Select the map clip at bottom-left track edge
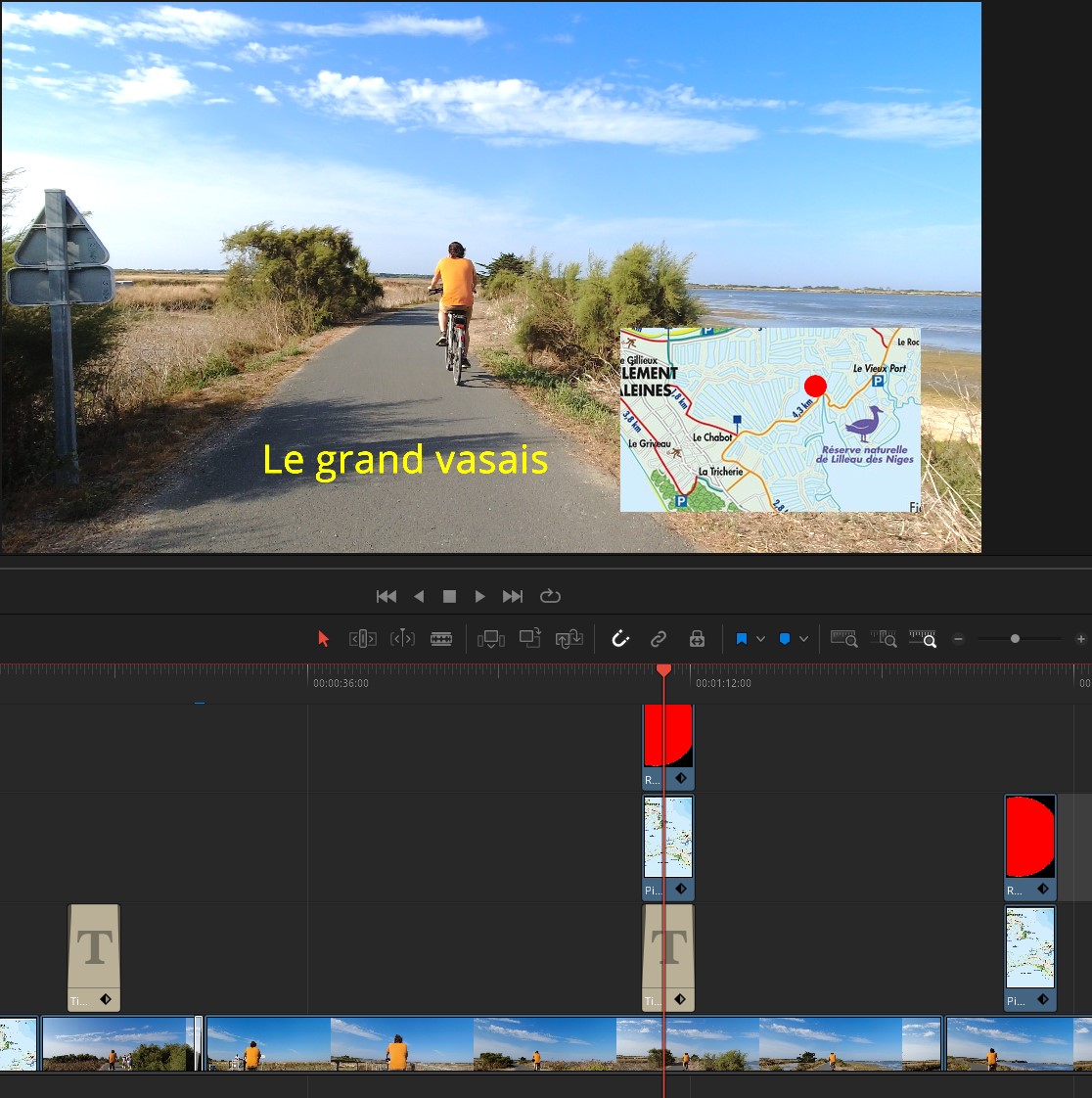 pos(19,1043)
